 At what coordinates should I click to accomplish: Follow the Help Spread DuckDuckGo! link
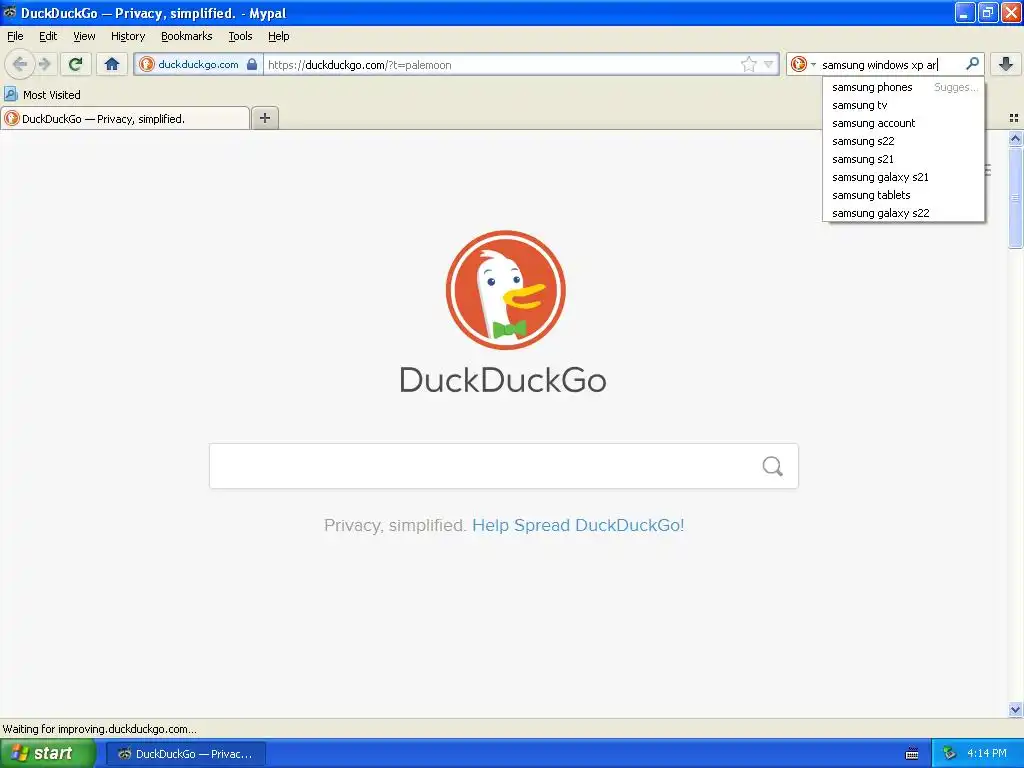578,525
